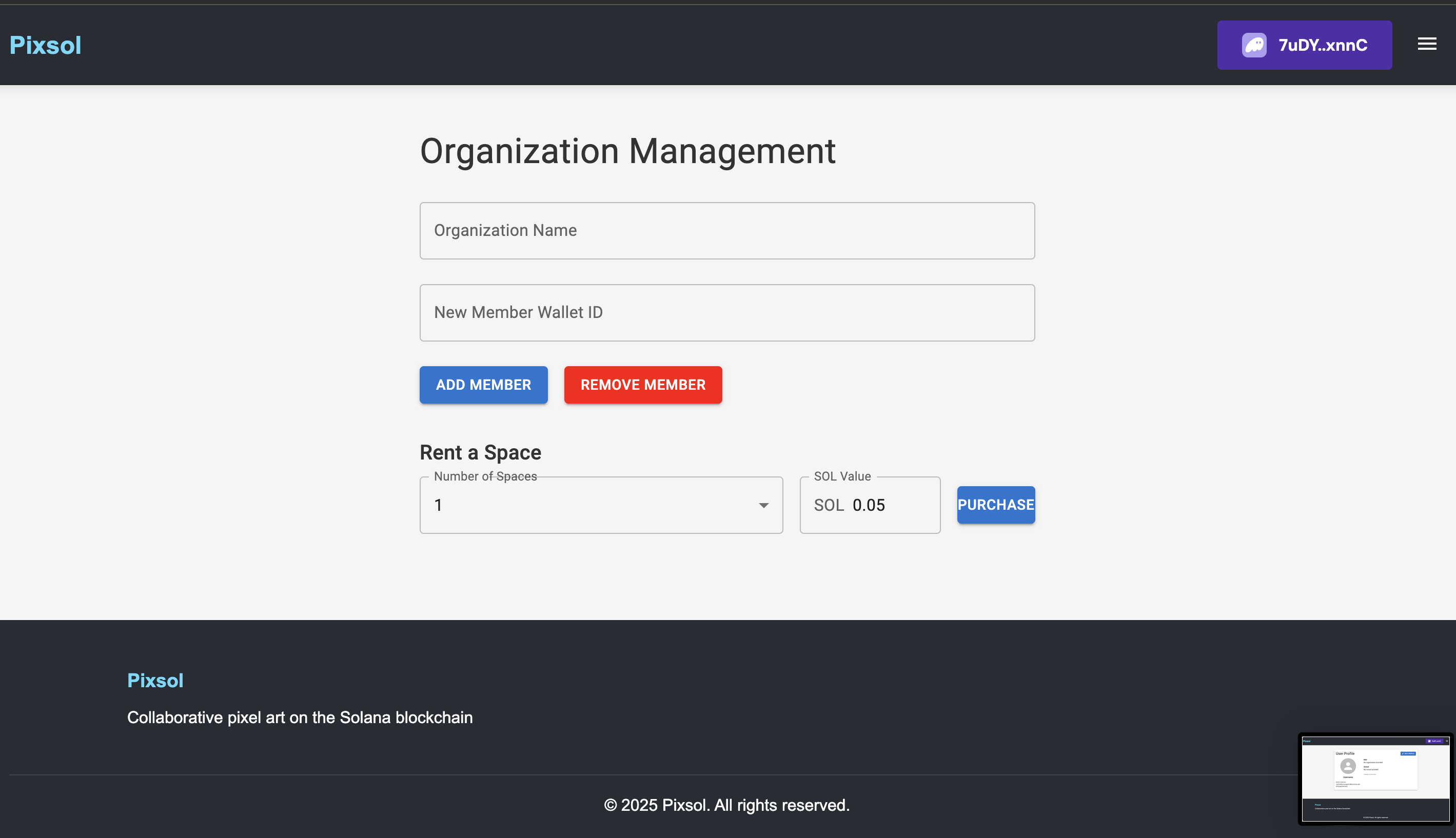Focus the Organization Name field
This screenshot has width=1456, height=838.
coord(726,230)
